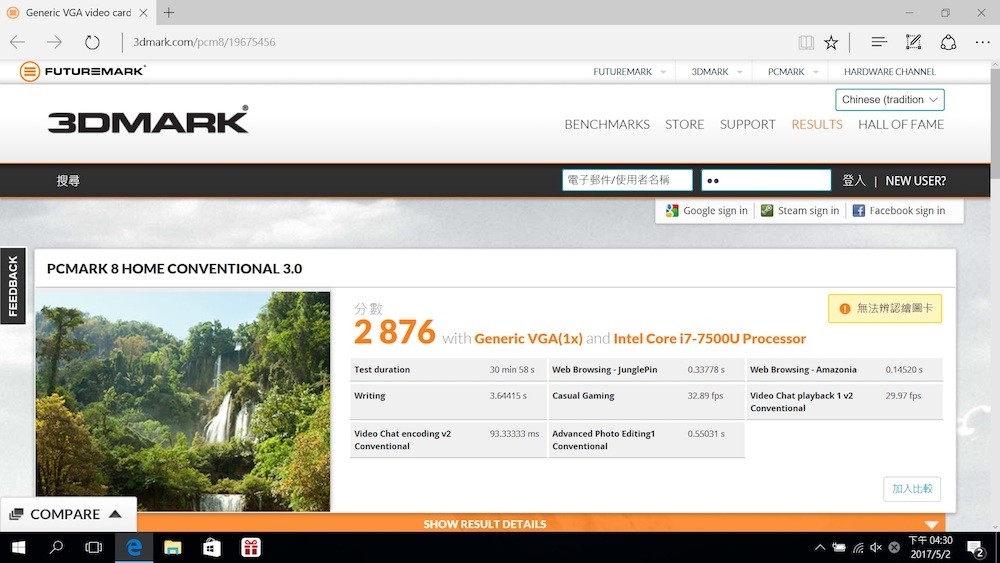Screen dimensions: 1000x563
Task: Click Intel Core i7-7500U Processor link
Action: 710,339
